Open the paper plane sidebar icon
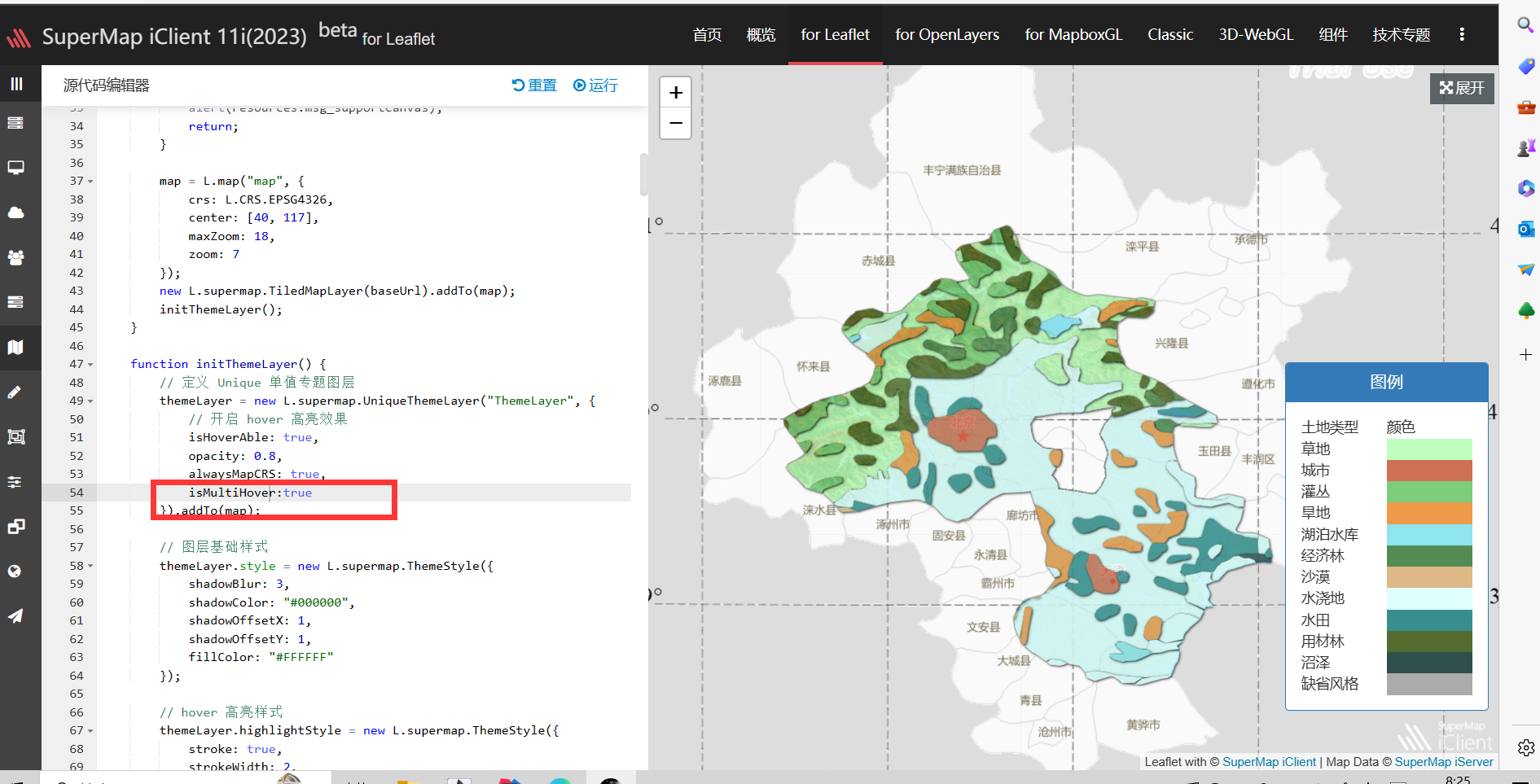 [x=15, y=615]
